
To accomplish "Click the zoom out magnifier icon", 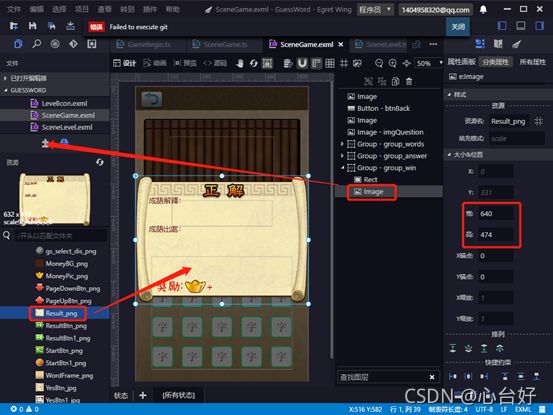I will (379, 63).
